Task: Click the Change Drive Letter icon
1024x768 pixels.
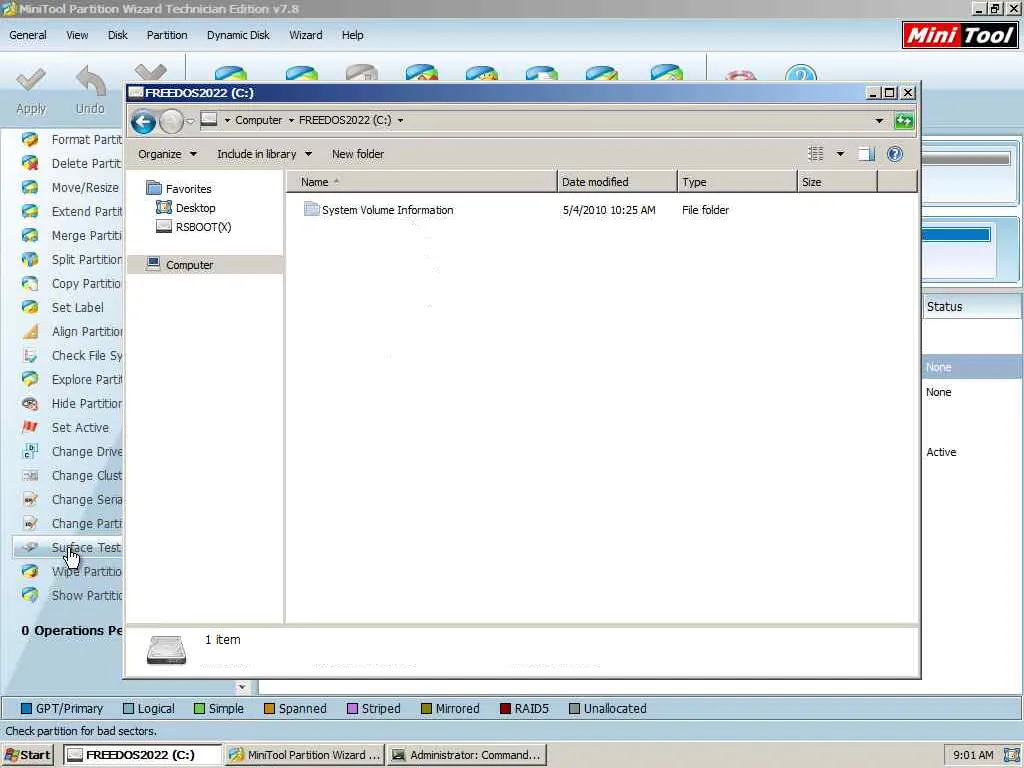Action: (x=30, y=451)
